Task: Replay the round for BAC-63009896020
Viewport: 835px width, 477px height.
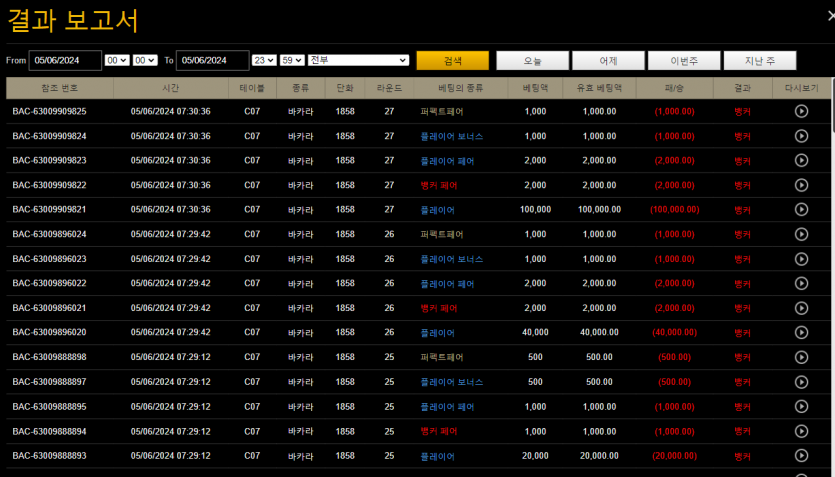Action: point(801,332)
